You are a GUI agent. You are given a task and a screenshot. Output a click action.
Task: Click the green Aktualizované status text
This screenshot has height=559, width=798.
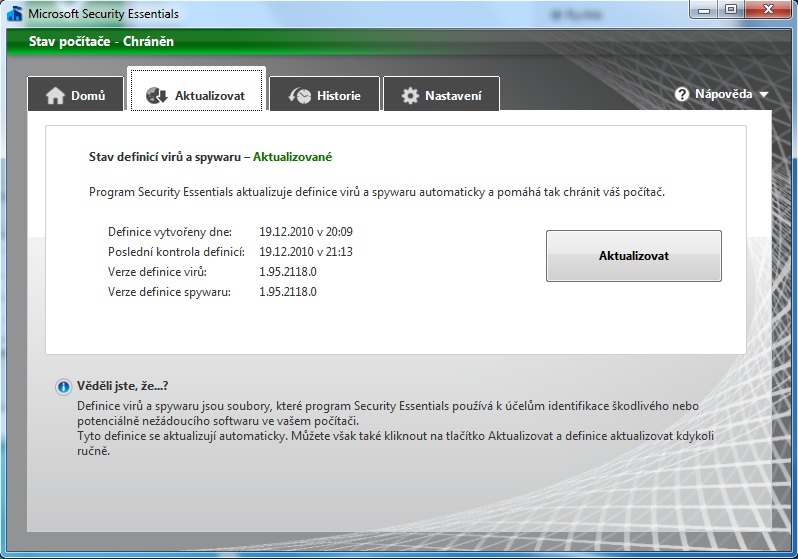(292, 157)
